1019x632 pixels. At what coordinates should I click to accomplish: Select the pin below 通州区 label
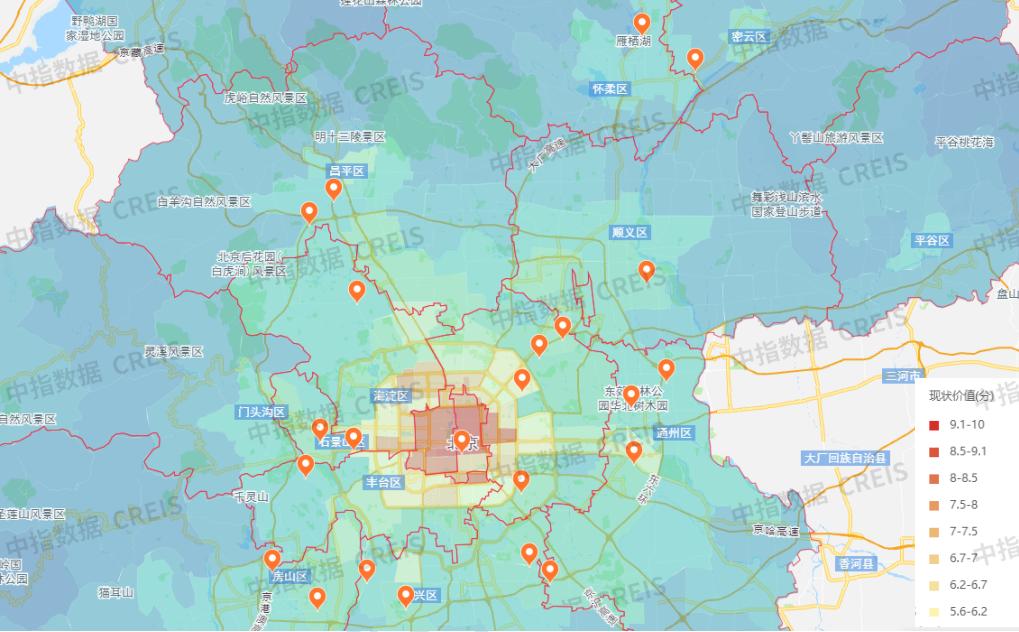click(634, 451)
